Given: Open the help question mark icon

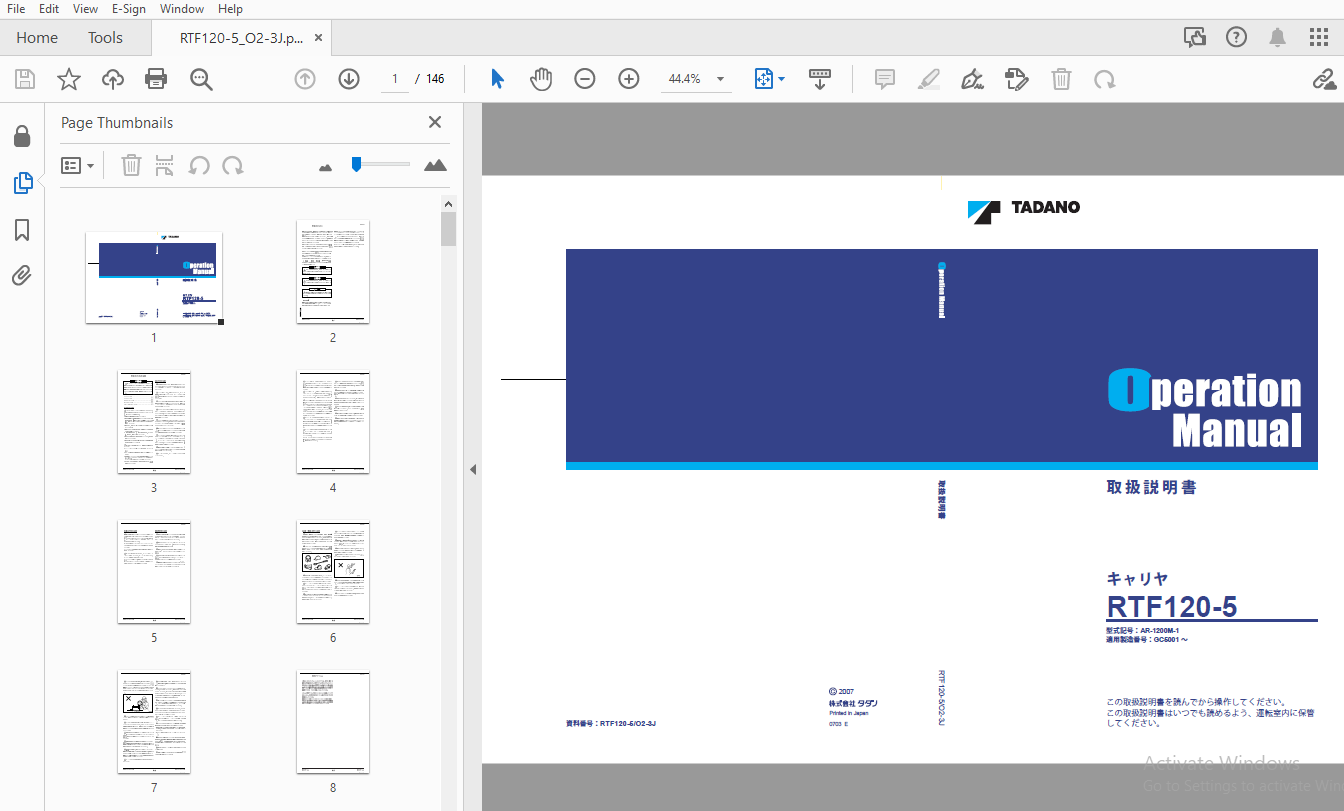Looking at the screenshot, I should click(x=1236, y=38).
